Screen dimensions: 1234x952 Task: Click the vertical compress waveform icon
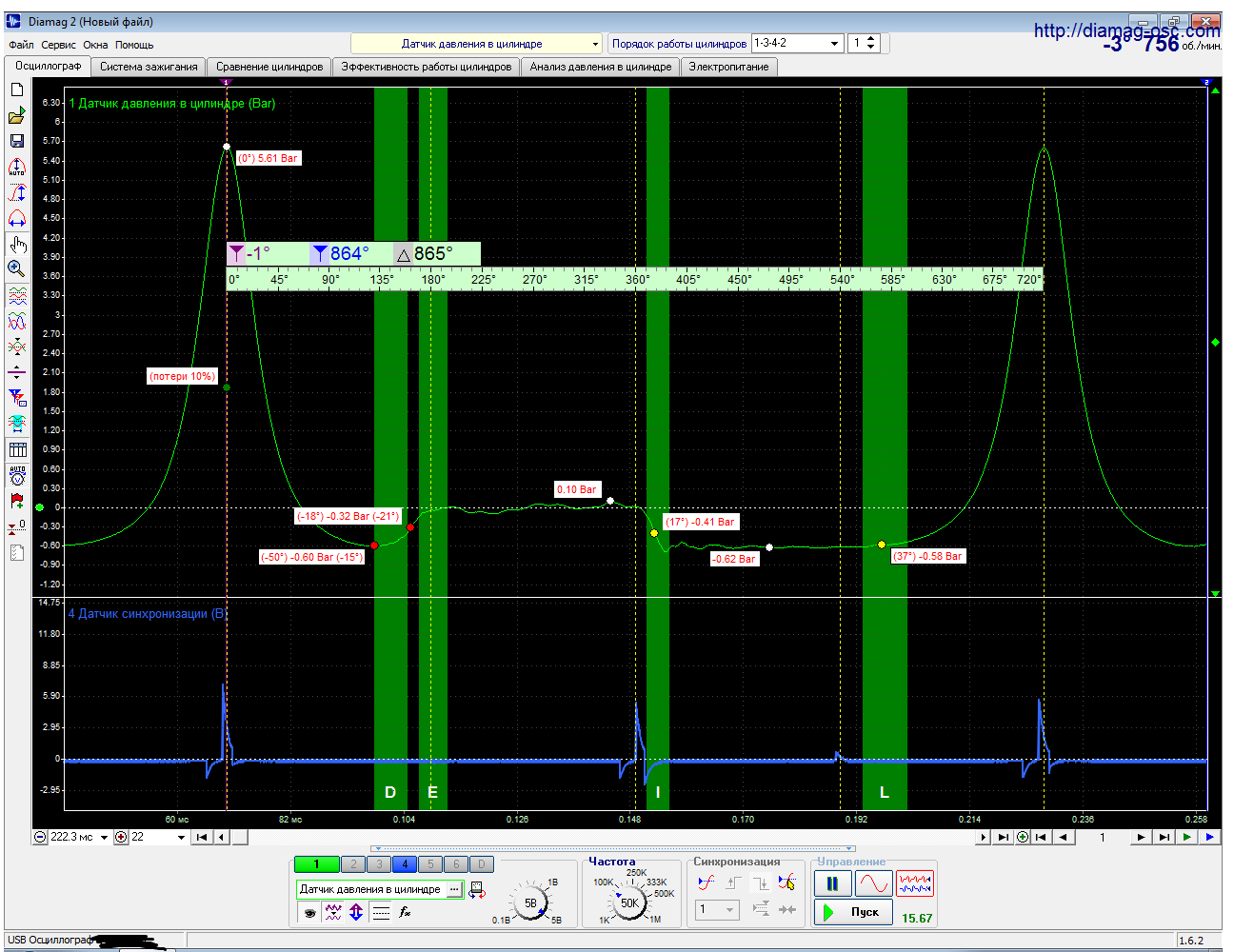point(17,347)
